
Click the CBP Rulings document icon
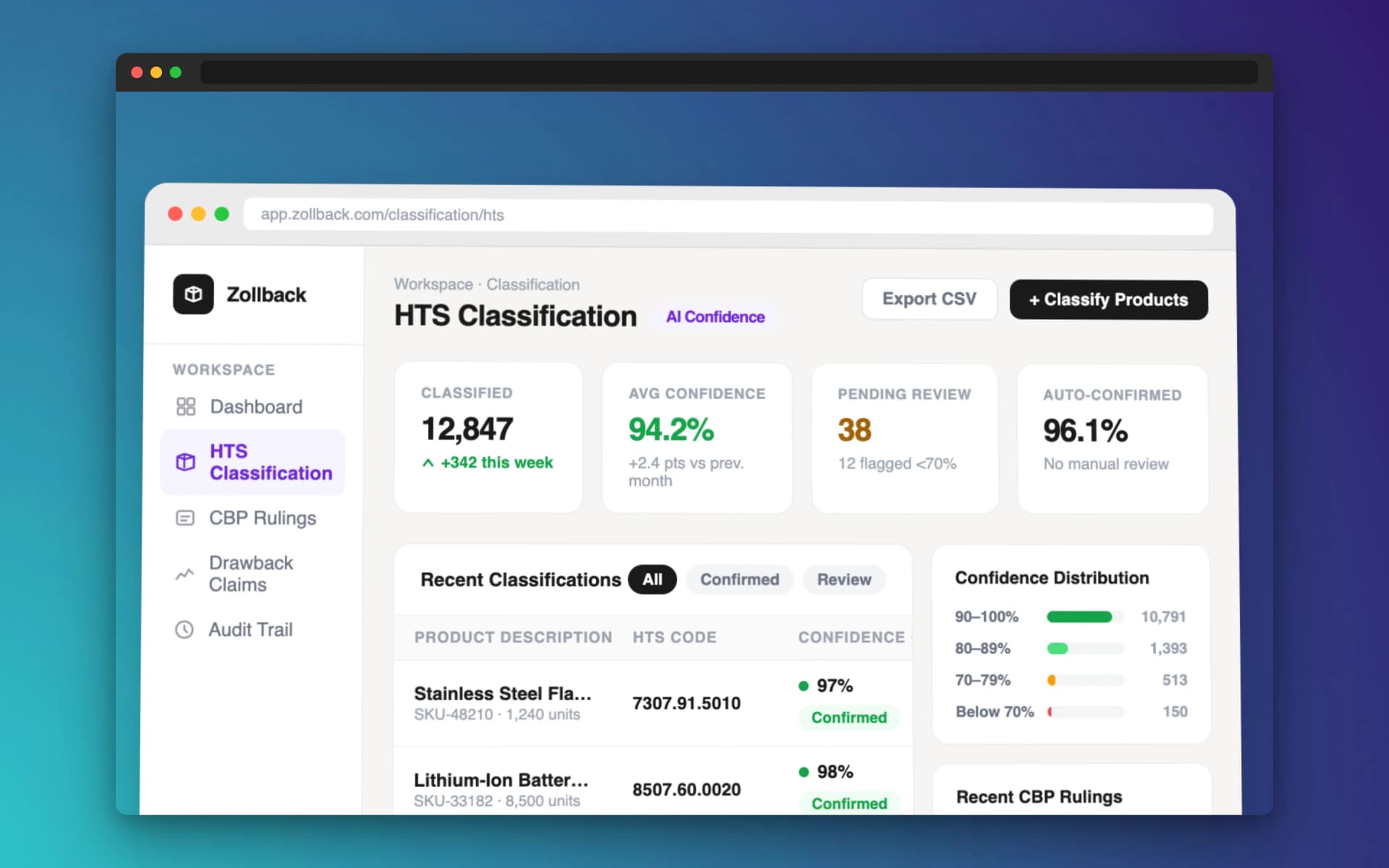click(185, 518)
